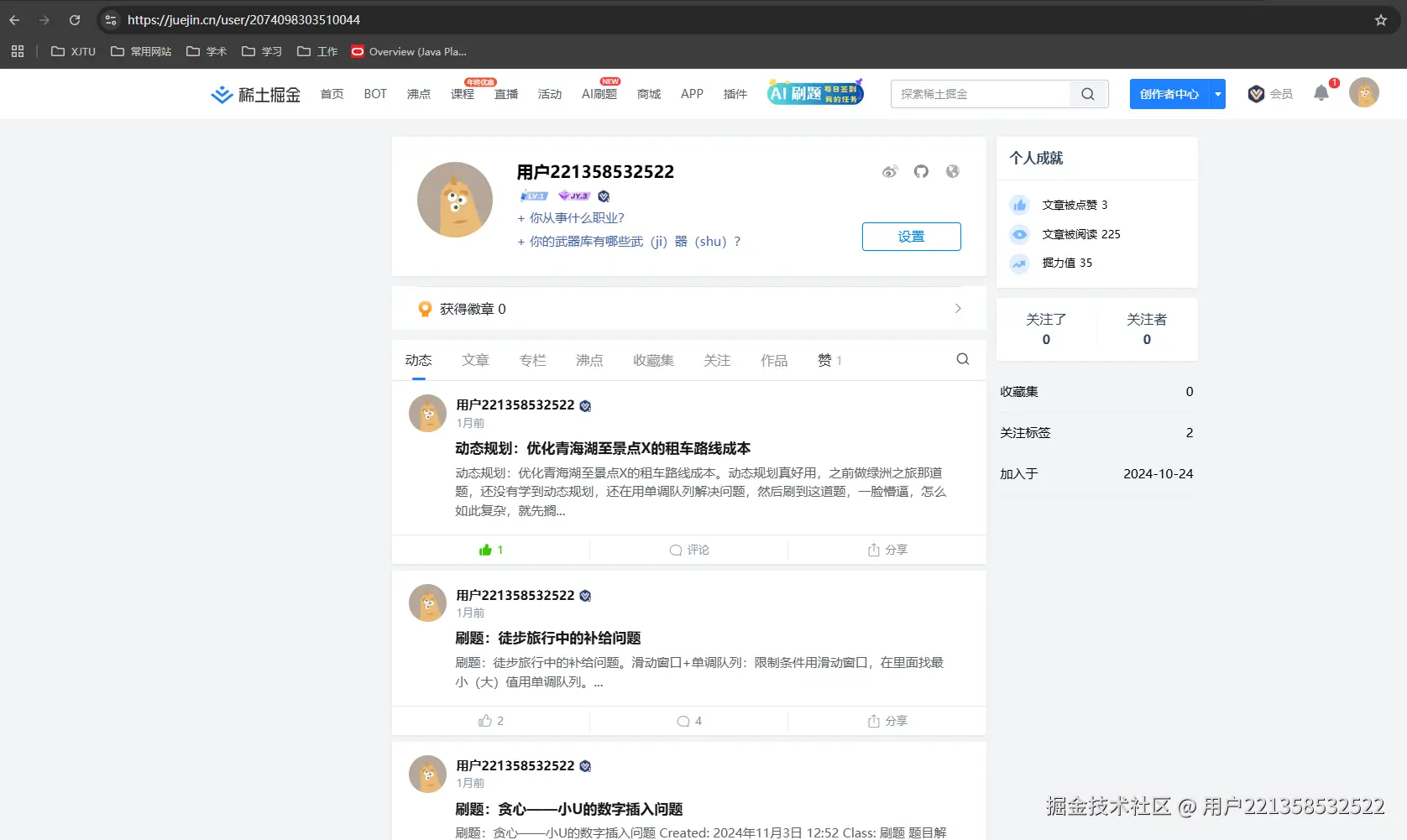
Task: Click the globe icon beside the GitHub icon
Action: (x=952, y=171)
